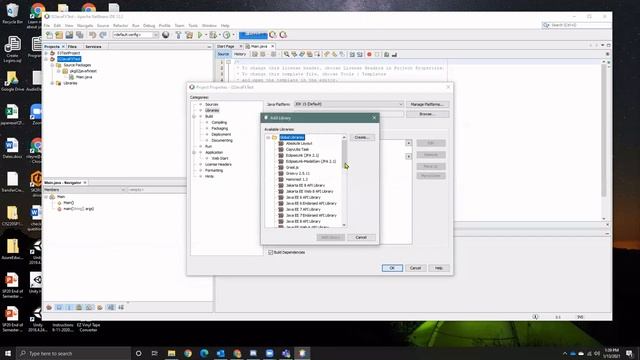This screenshot has height=360, width=640.
Task: Click Help in the Project Properties dialog
Action: tap(439, 268)
